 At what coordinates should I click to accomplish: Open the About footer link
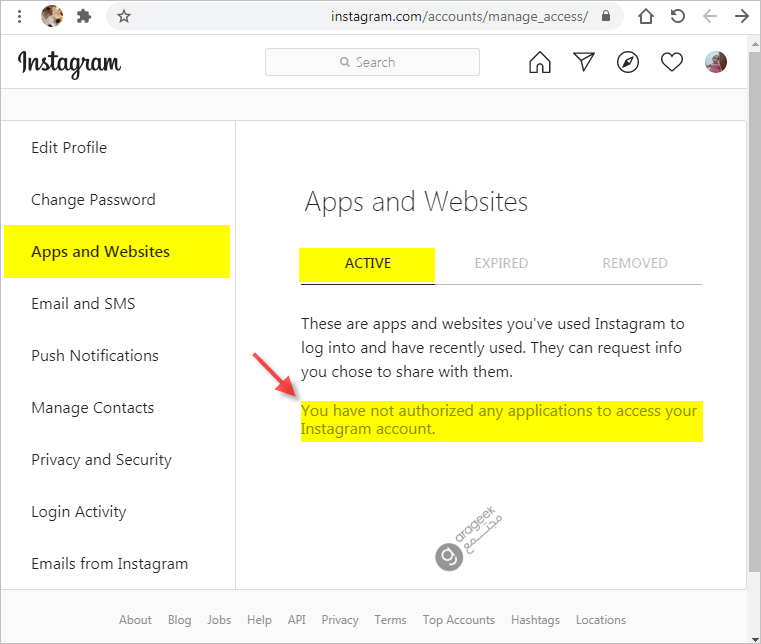[135, 620]
